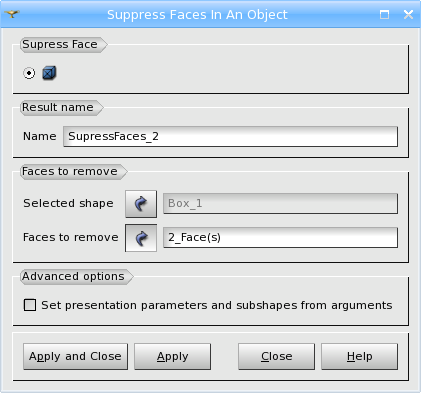Click the Apply button
Viewport: 421px width, 393px height.
(172, 356)
